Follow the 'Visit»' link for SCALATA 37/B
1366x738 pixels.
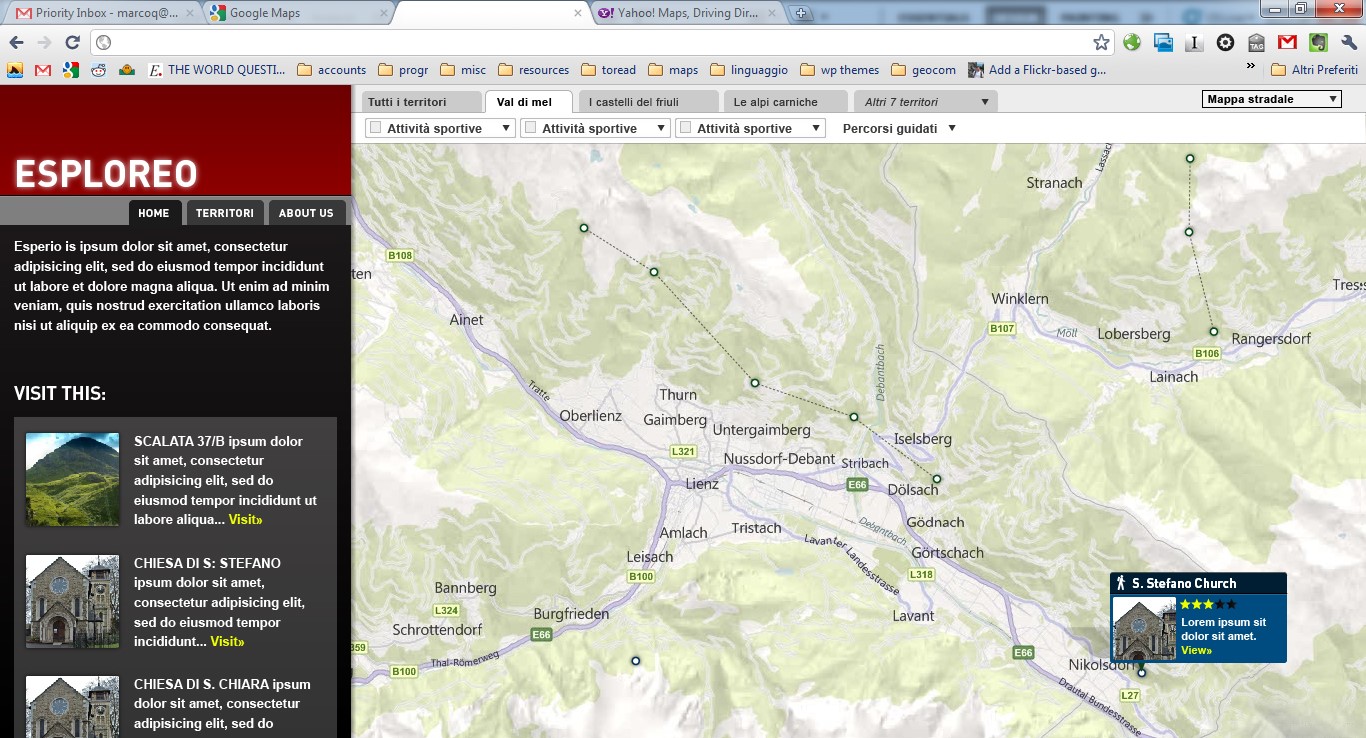[245, 520]
